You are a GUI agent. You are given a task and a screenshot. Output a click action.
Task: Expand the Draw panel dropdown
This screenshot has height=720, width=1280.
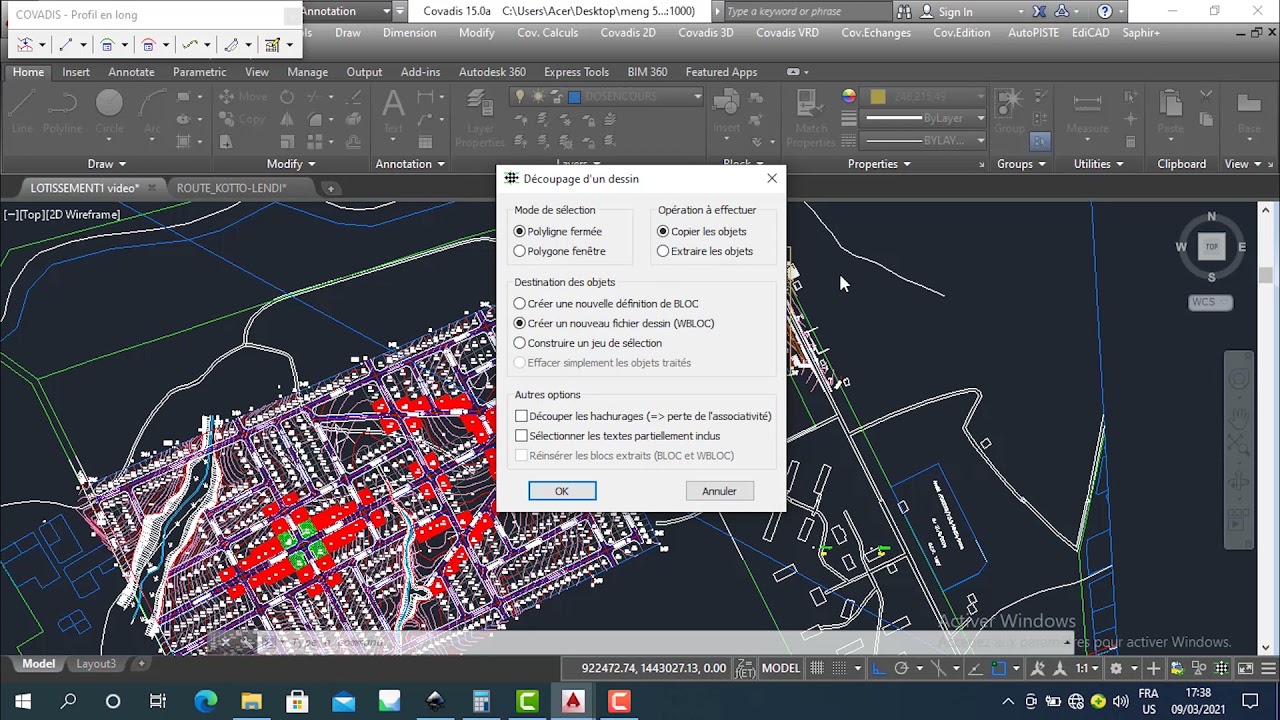point(107,164)
